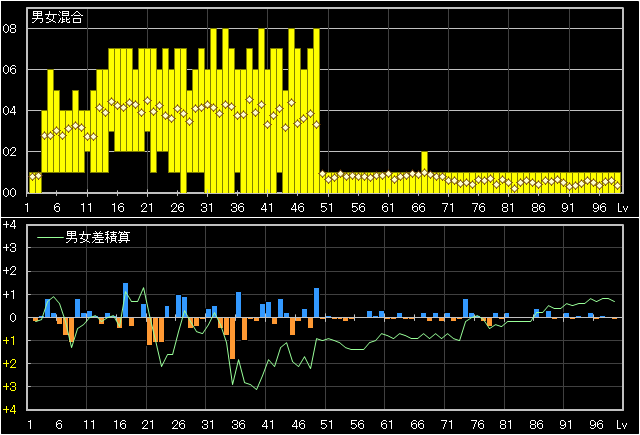Select the yellow +3 label in bottom chart

(9, 386)
